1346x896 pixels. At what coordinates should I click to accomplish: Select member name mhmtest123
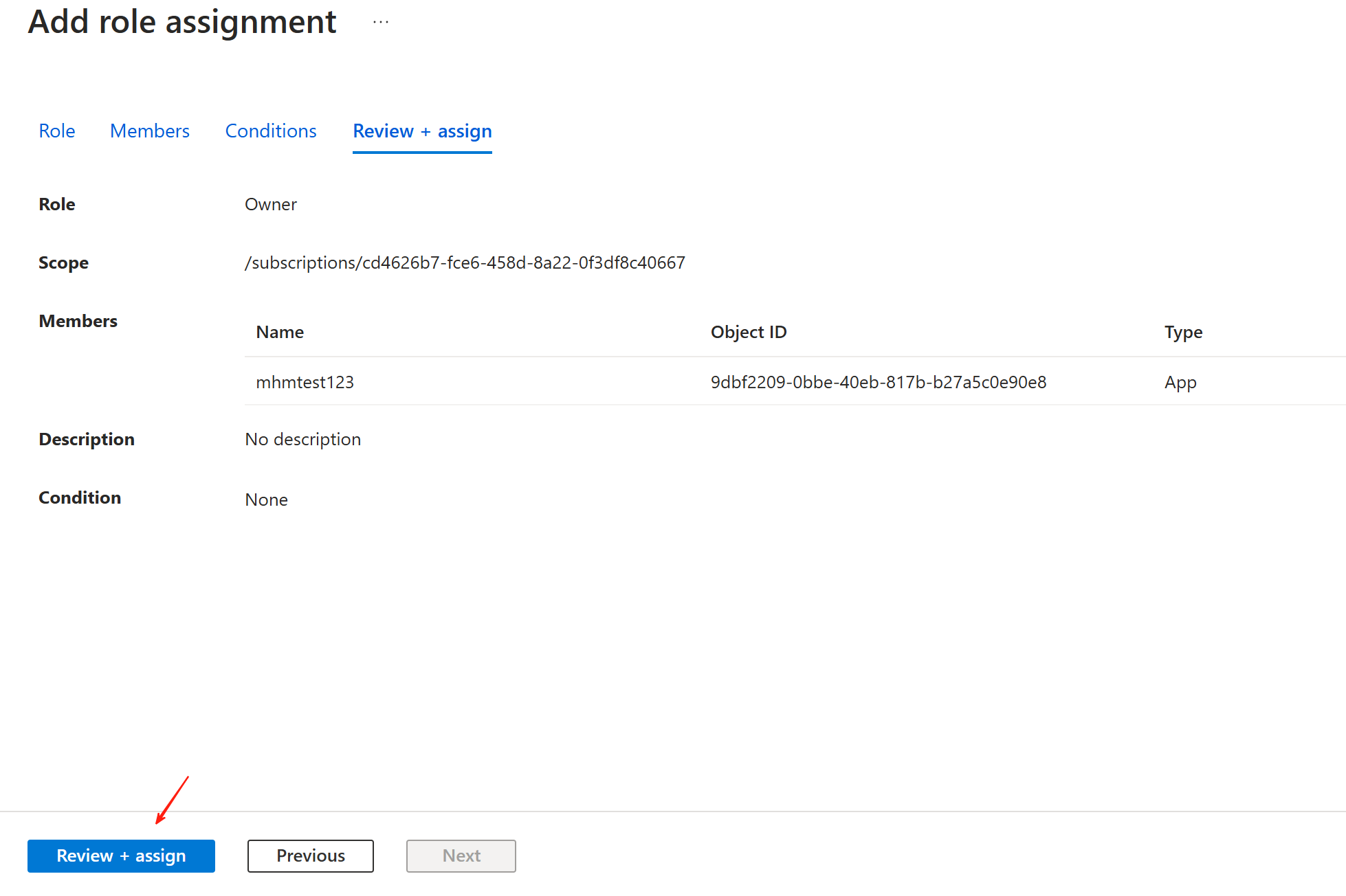[305, 382]
